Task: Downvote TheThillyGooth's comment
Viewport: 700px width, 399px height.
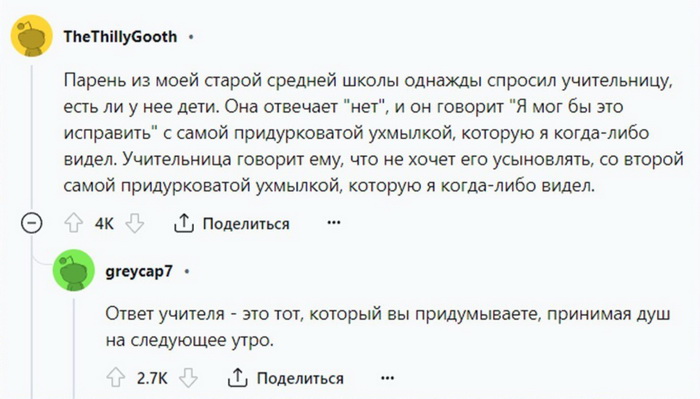Action: tap(134, 223)
